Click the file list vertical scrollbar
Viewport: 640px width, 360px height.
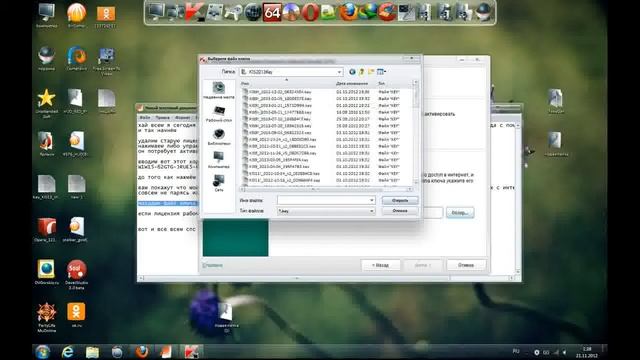click(x=416, y=132)
